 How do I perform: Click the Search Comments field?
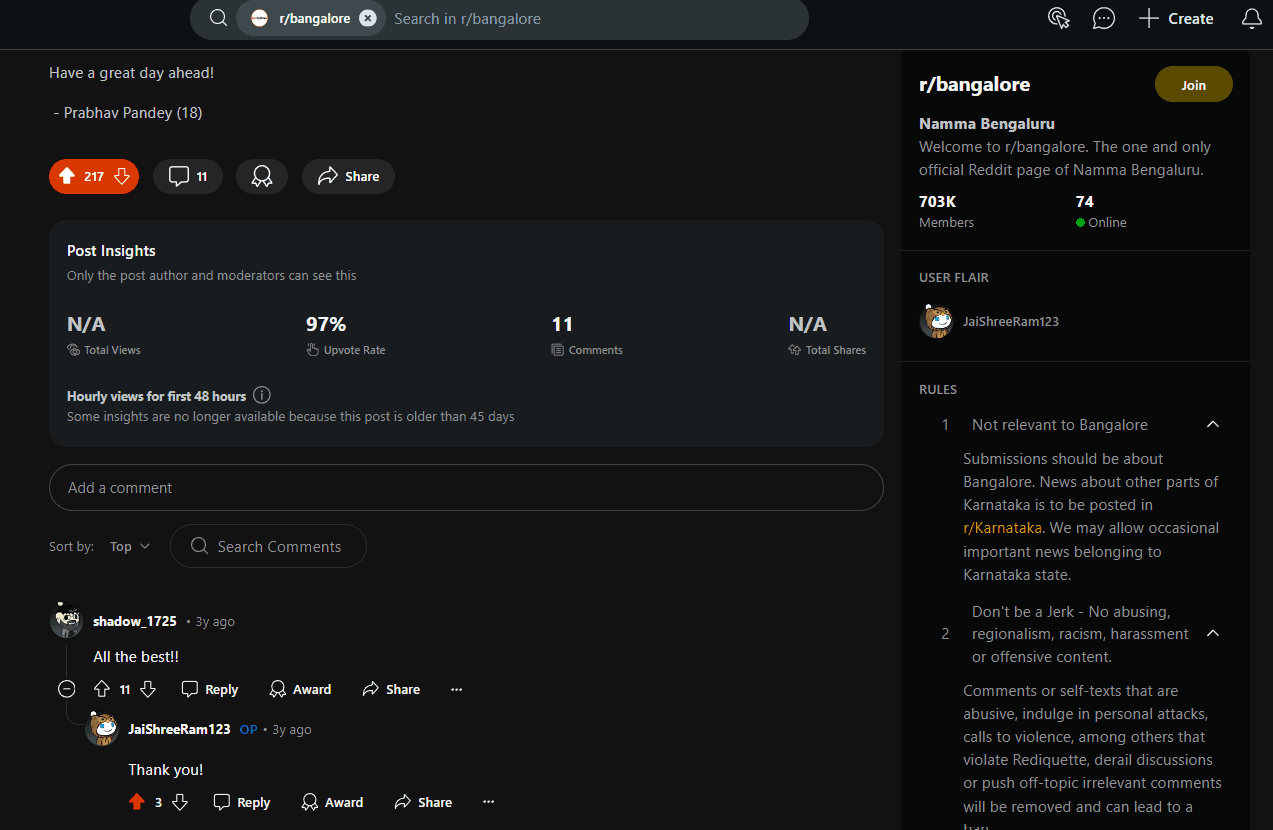pos(268,546)
